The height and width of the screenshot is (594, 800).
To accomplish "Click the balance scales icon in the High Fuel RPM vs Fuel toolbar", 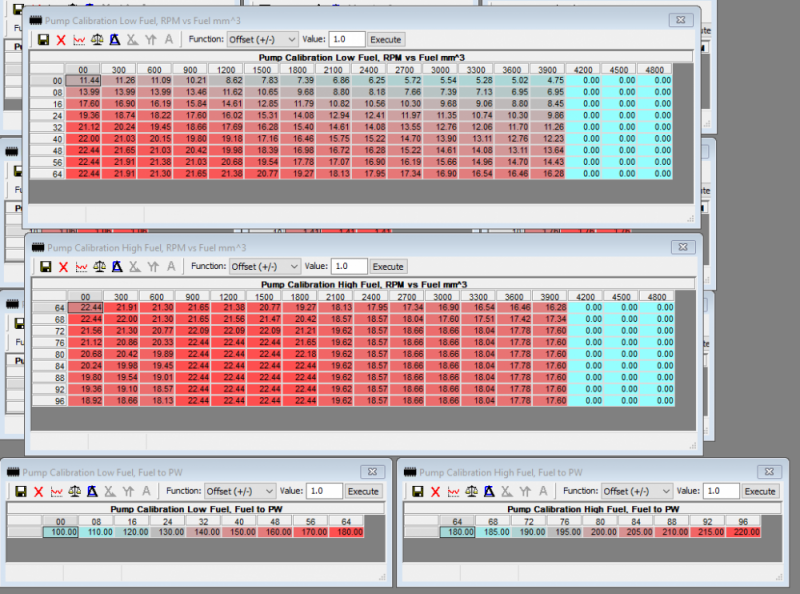I will 98,267.
